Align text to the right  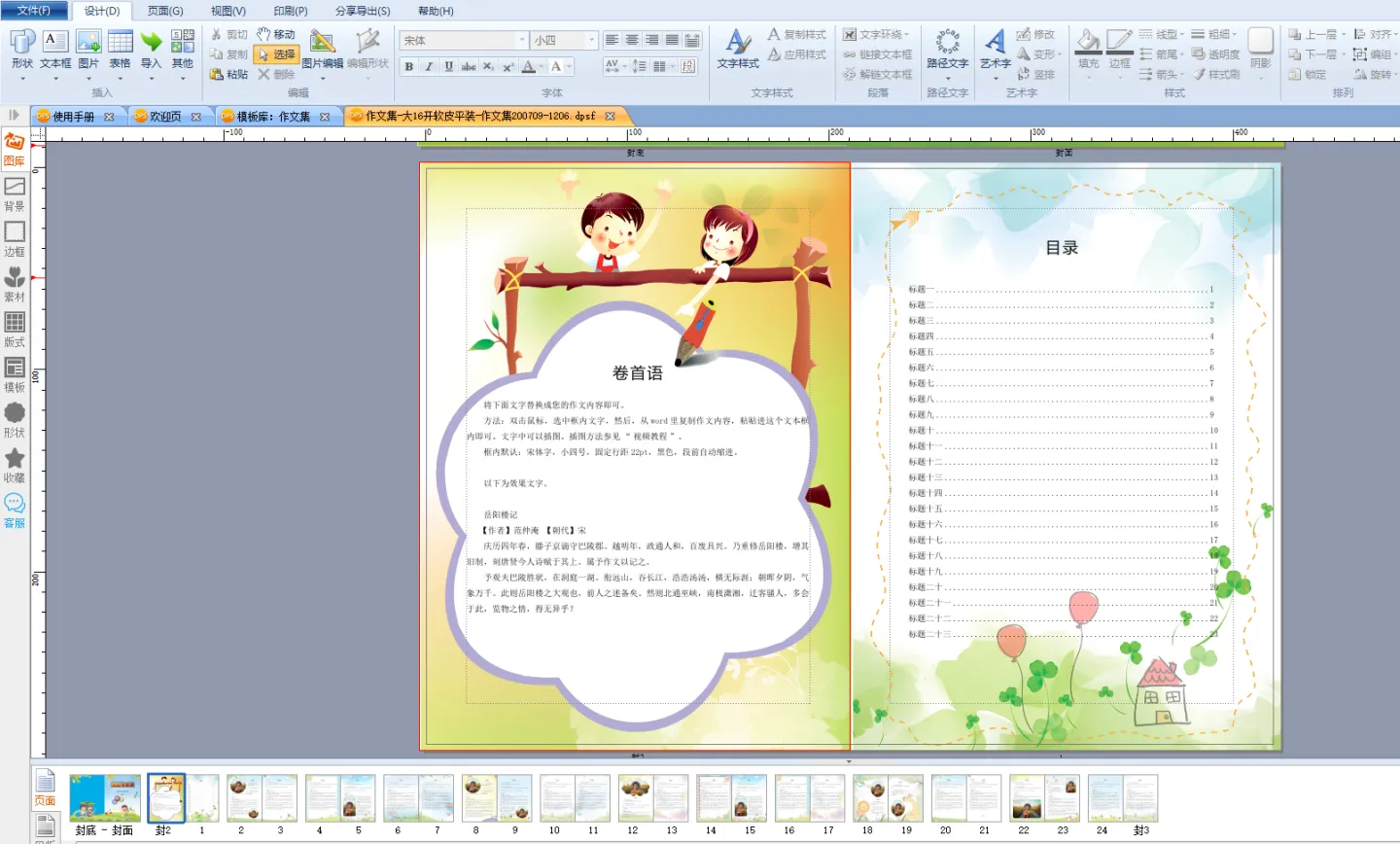(x=651, y=40)
